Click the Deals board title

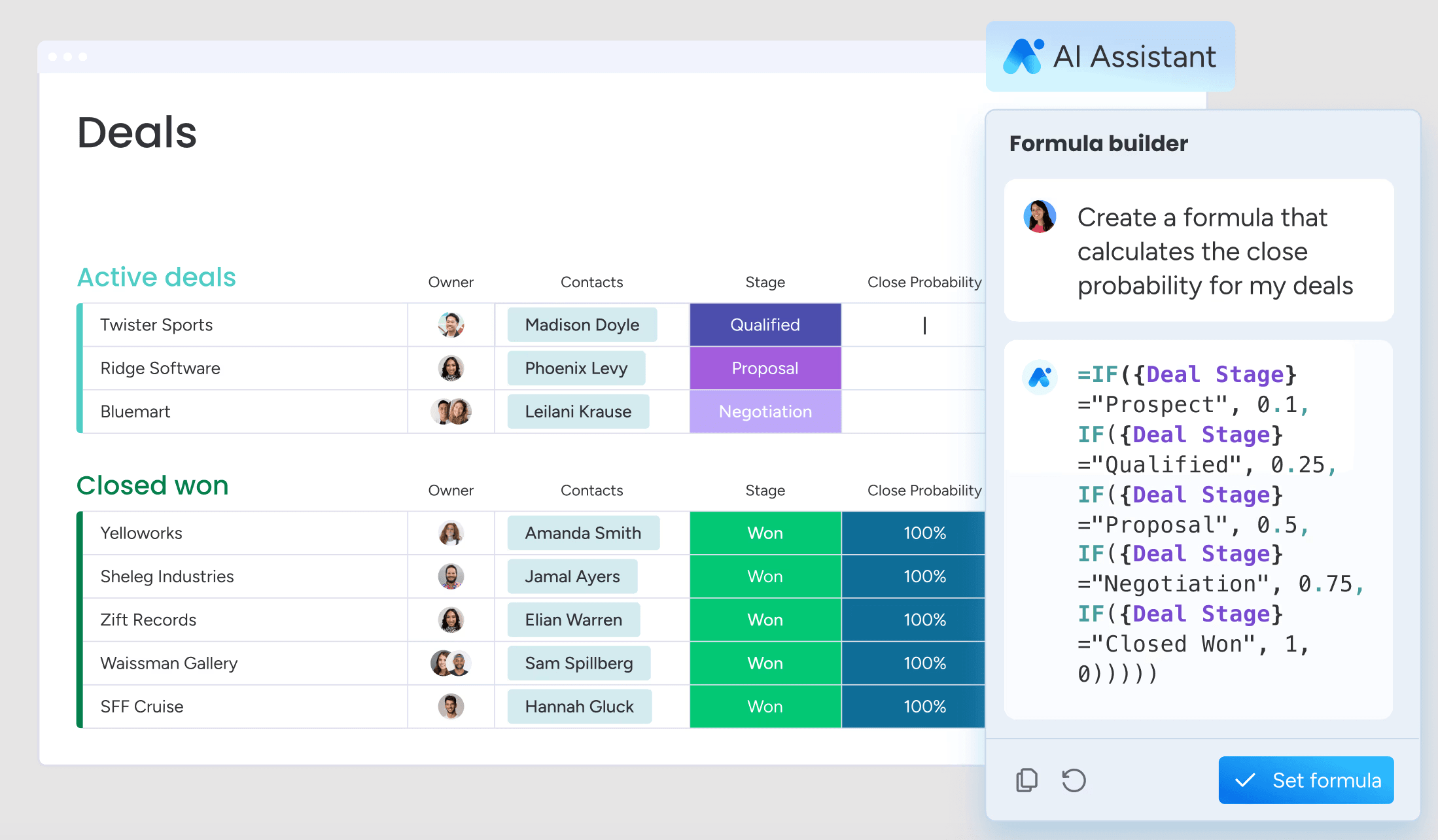(x=137, y=132)
